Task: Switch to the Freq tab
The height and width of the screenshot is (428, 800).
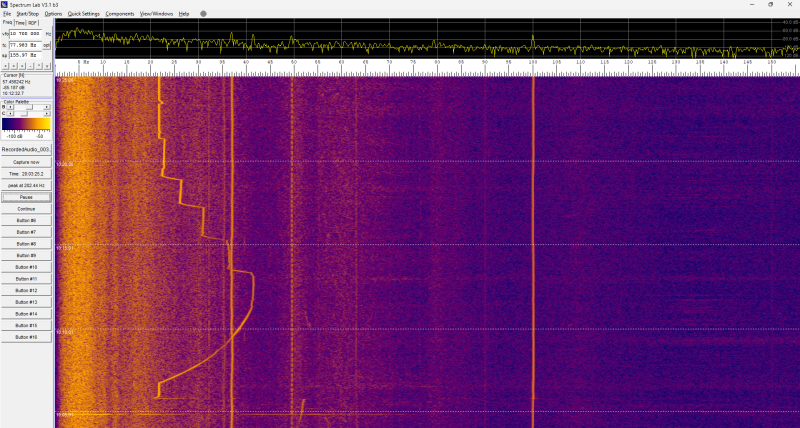Action: pyautogui.click(x=7, y=22)
